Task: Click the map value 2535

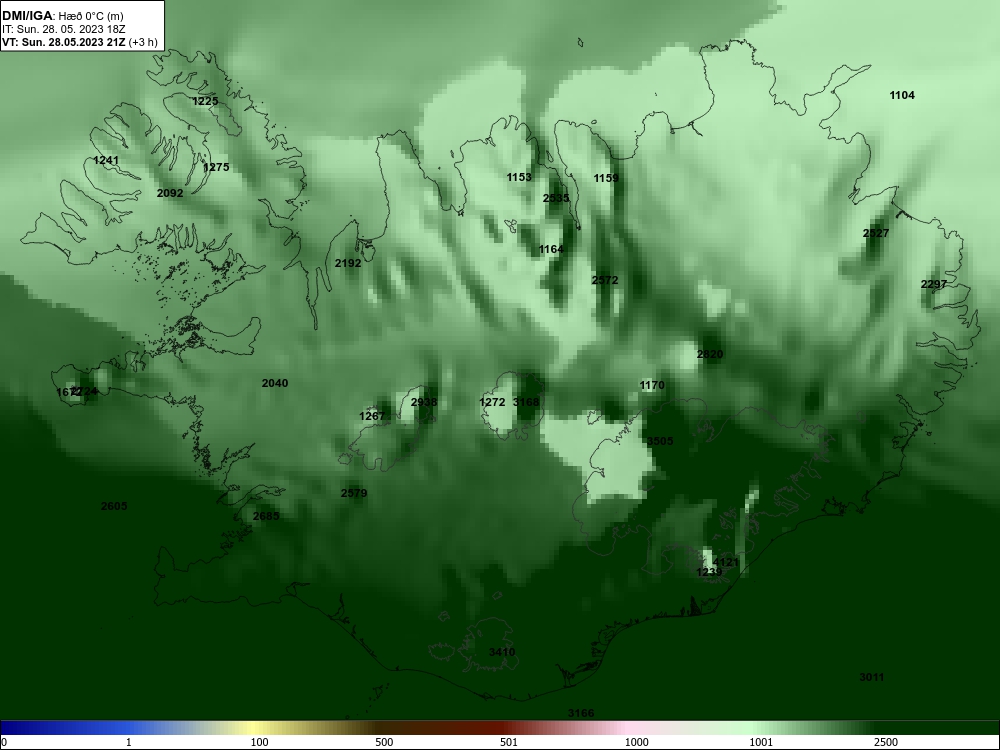Action: point(556,198)
